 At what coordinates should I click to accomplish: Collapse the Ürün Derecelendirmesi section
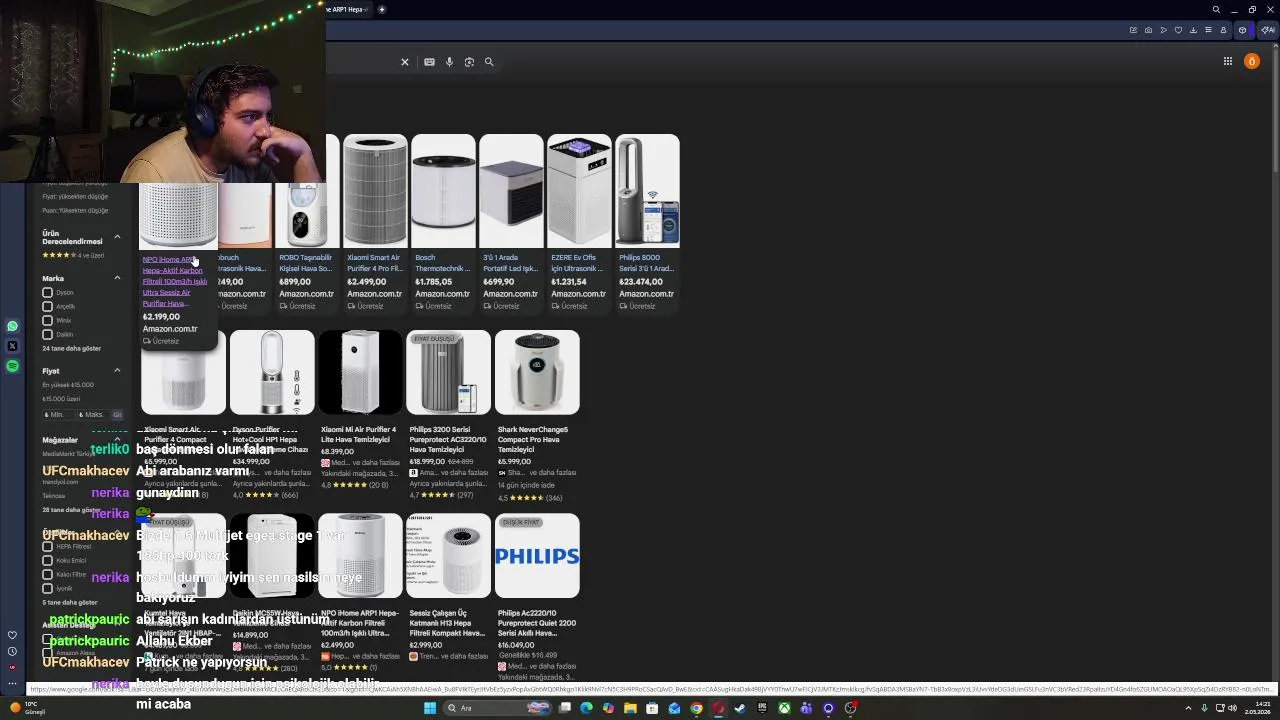117,237
